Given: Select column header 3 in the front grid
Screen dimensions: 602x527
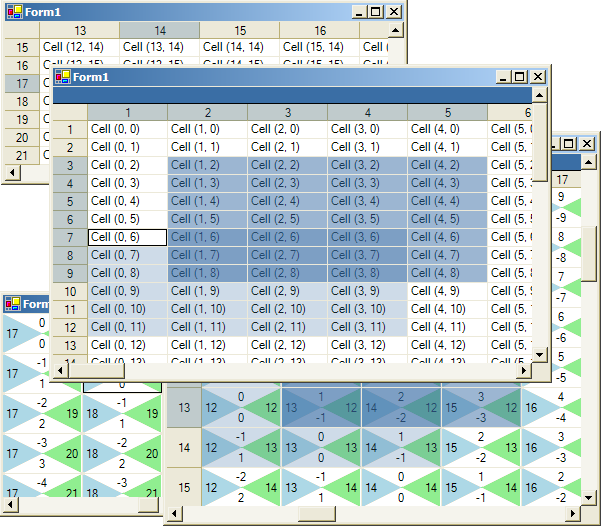Looking at the screenshot, I should point(287,112).
